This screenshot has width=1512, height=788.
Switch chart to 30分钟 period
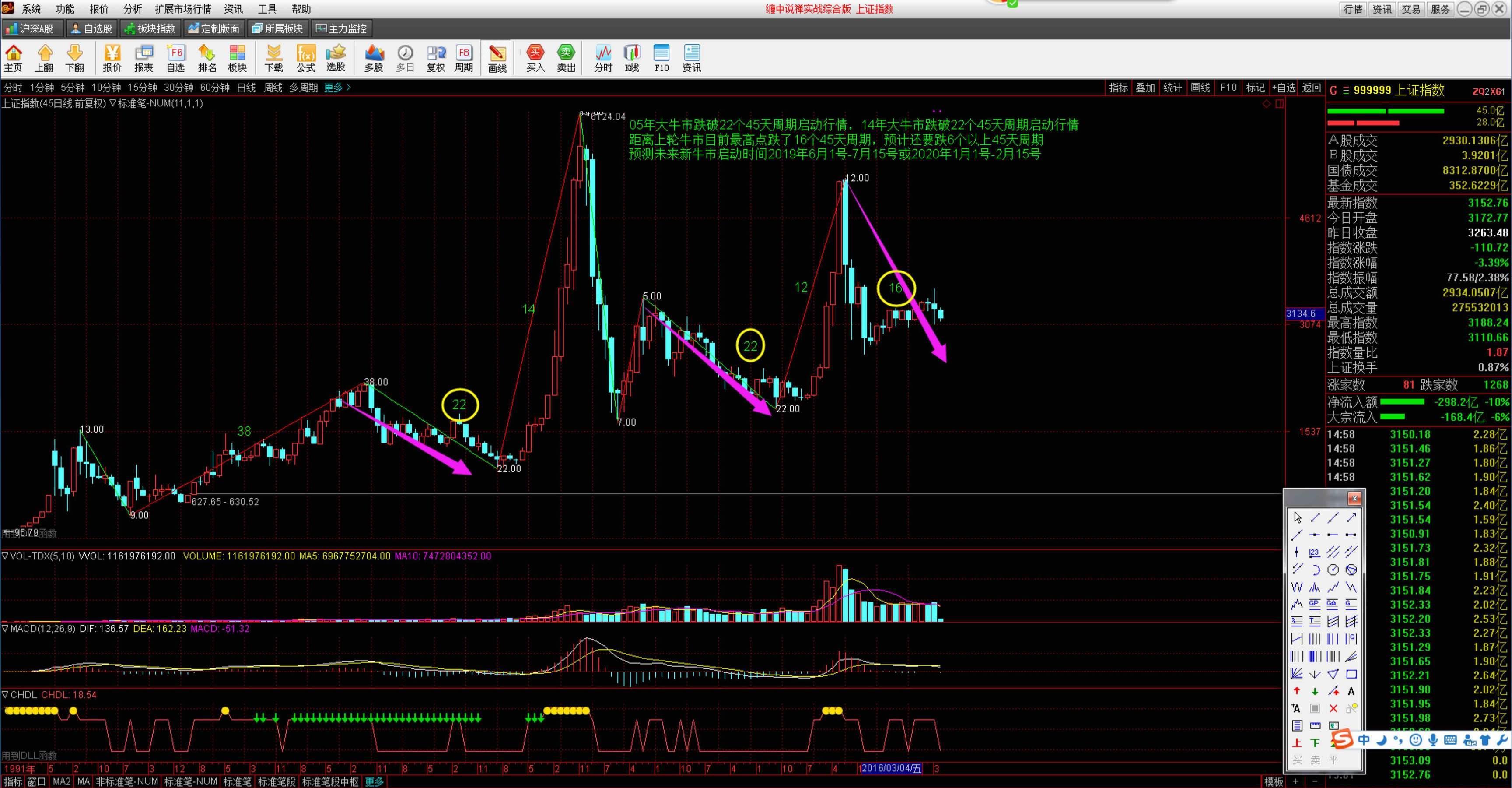[178, 88]
